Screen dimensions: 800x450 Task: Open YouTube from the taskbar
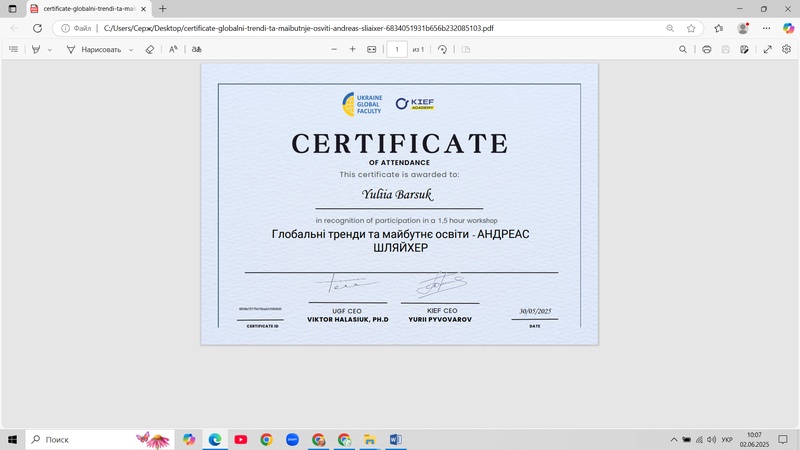coord(241,439)
